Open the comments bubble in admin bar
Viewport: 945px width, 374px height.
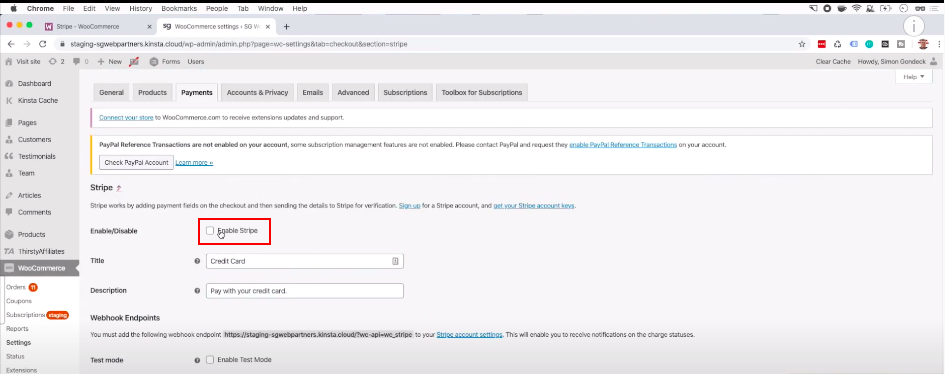[x=80, y=61]
